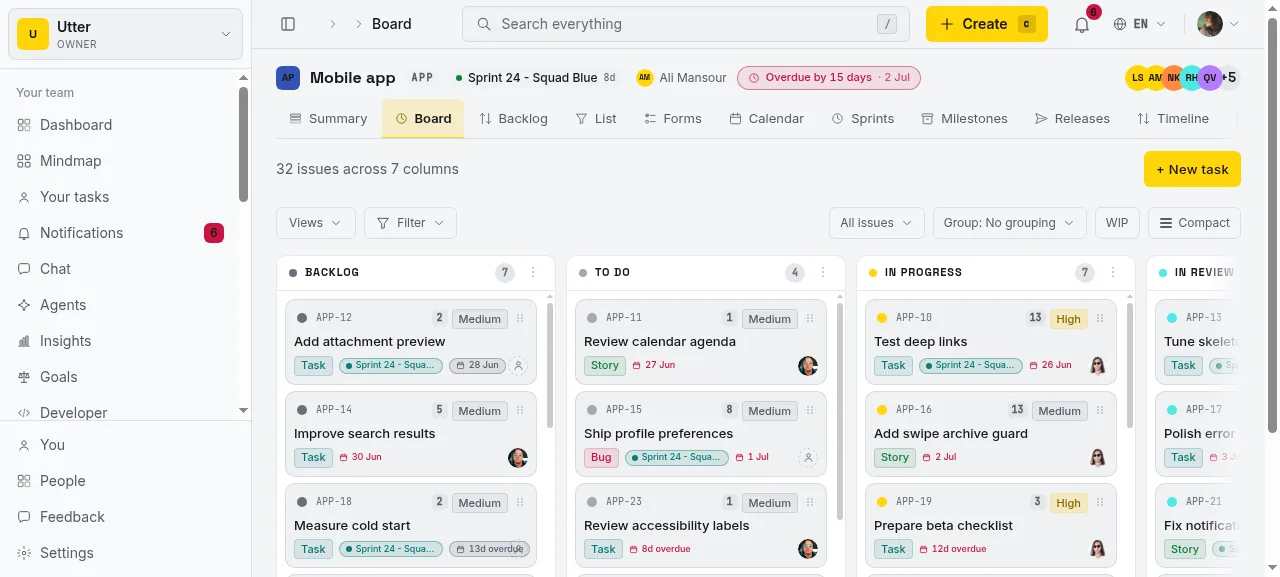Open In Progress column options menu

coord(1113,272)
